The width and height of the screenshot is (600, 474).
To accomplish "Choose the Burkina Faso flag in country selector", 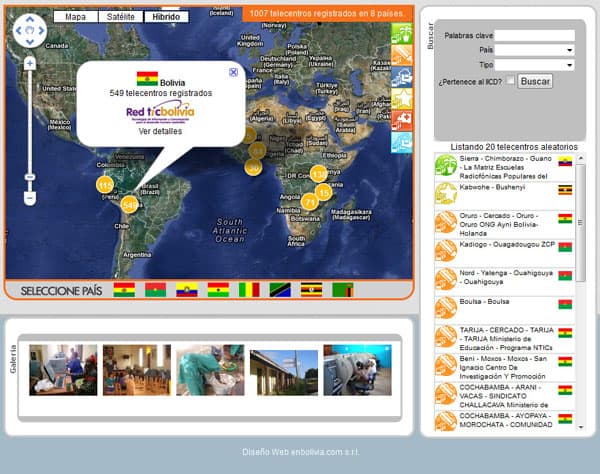I will tap(155, 290).
